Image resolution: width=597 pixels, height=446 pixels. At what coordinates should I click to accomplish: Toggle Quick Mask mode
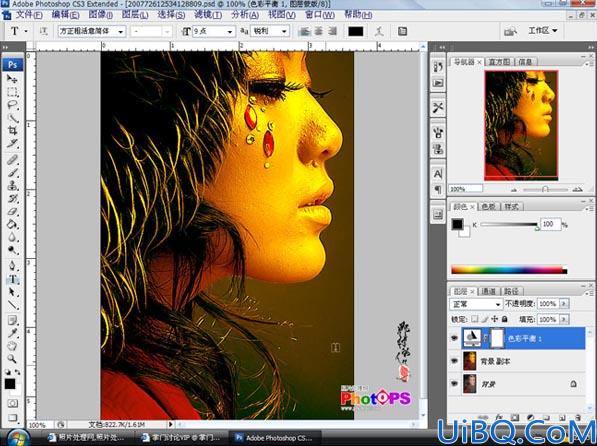click(x=13, y=403)
